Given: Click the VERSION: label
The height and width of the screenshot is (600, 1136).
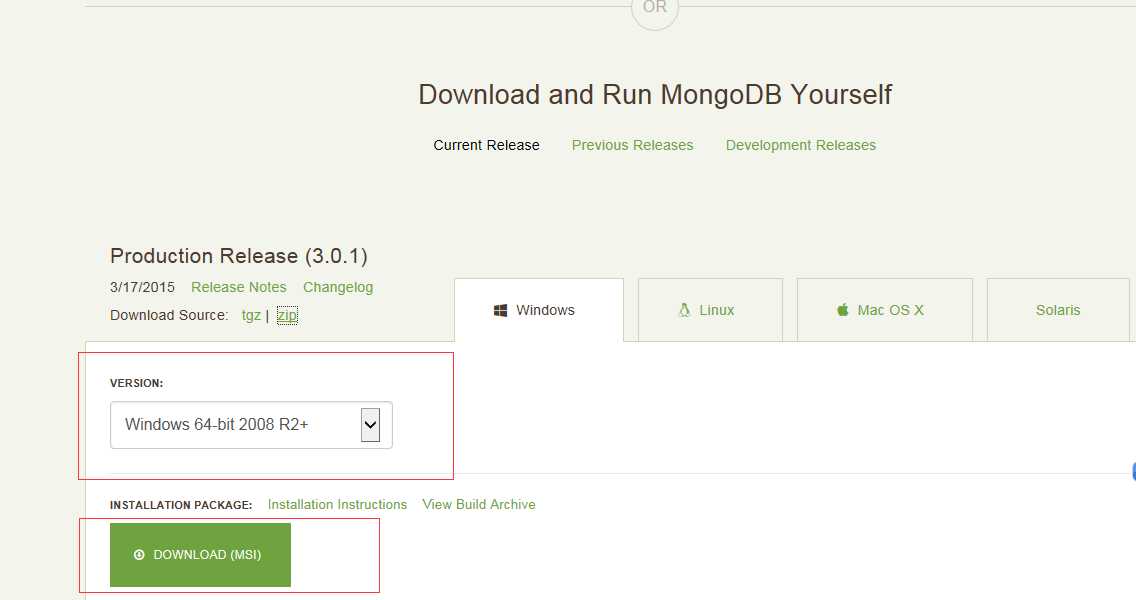Looking at the screenshot, I should coord(136,383).
